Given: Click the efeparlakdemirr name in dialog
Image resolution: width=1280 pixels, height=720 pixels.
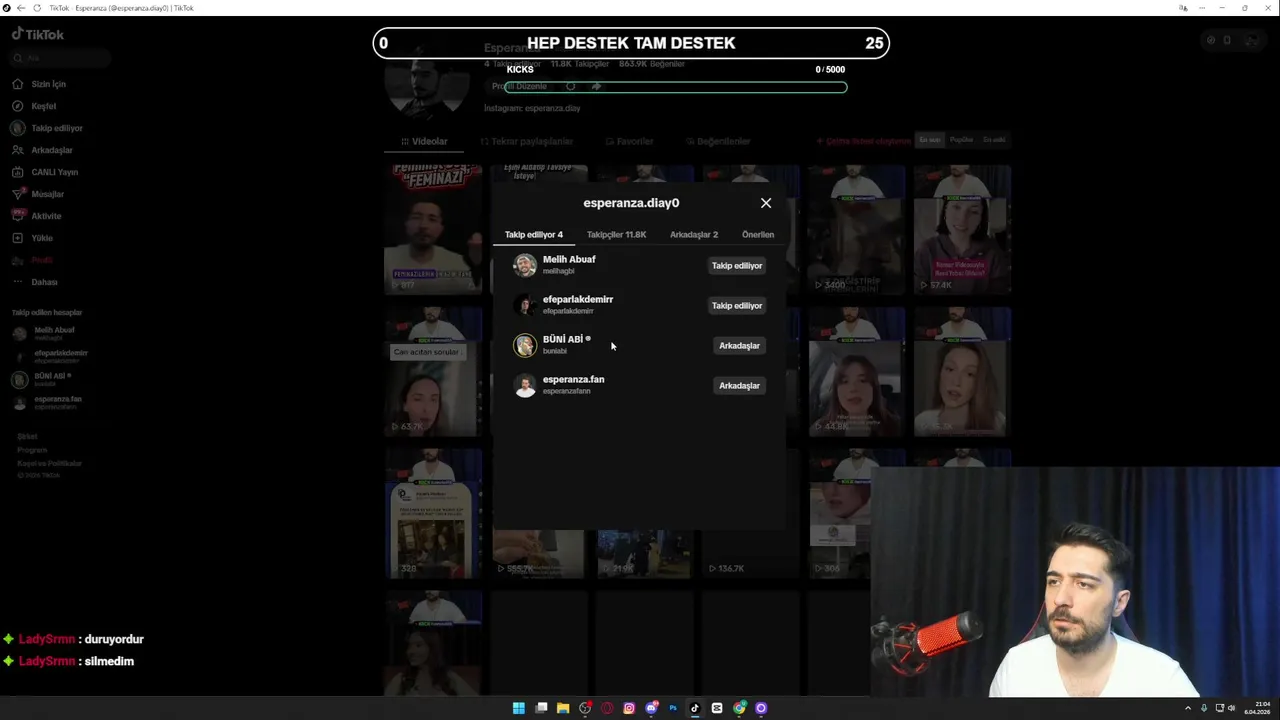Looking at the screenshot, I should coord(578,299).
